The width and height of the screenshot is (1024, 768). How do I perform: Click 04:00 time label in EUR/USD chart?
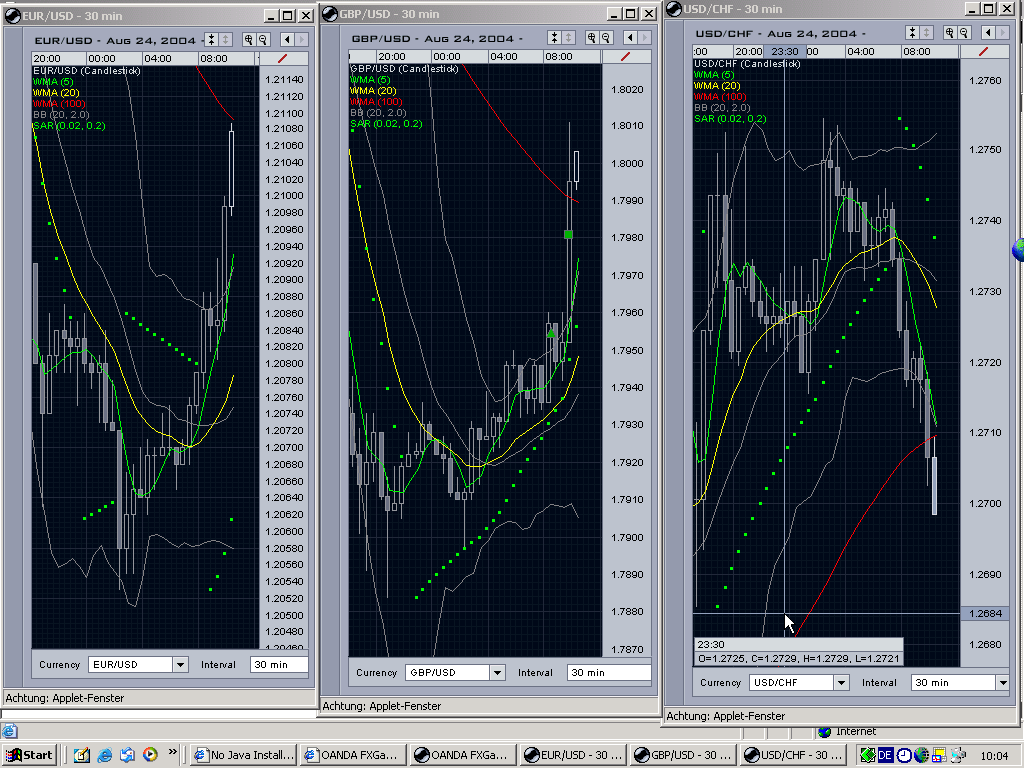coord(157,59)
